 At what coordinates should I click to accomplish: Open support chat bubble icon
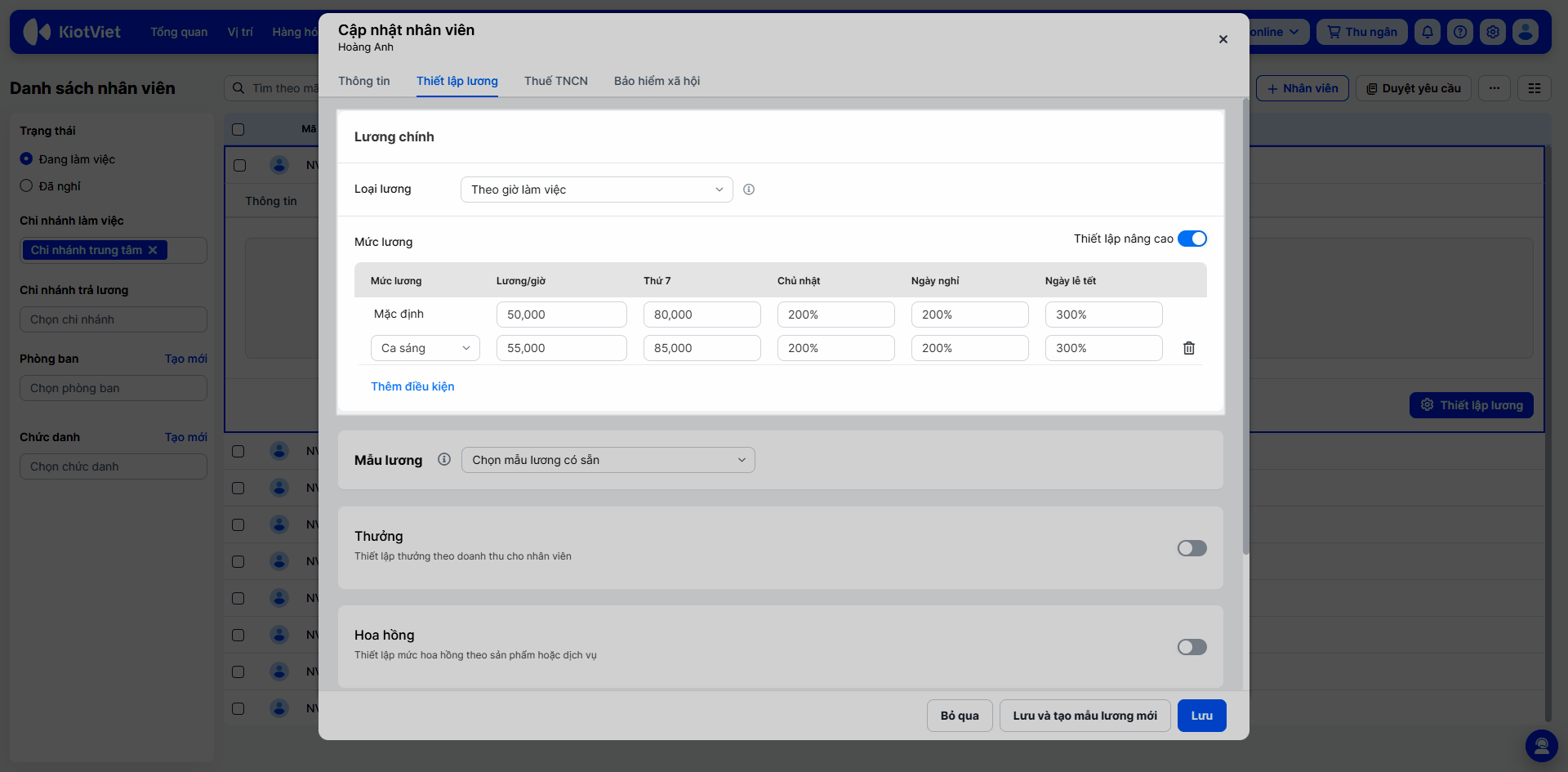[1542, 745]
